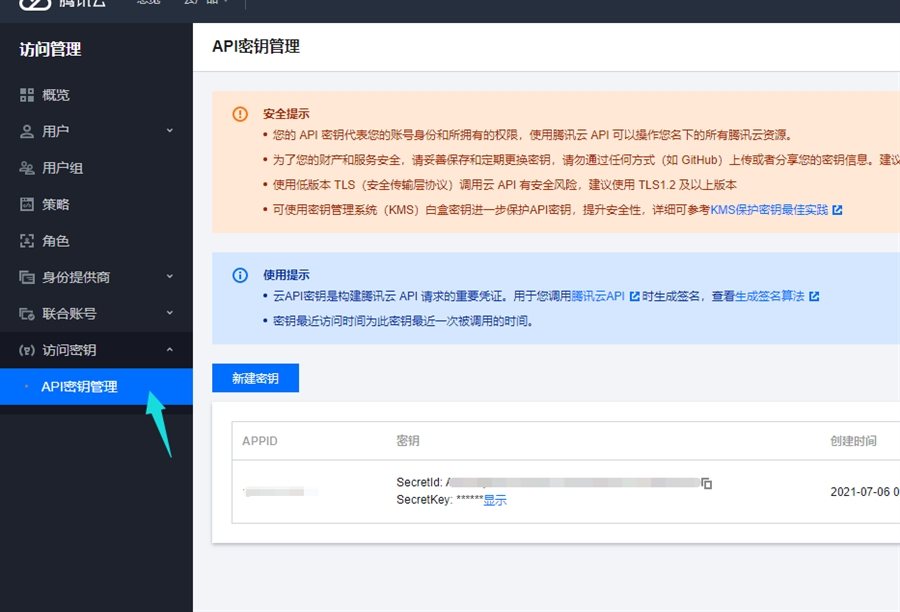Click 显示 to reveal the SecretKey
Image resolution: width=900 pixels, height=612 pixels.
[495, 501]
